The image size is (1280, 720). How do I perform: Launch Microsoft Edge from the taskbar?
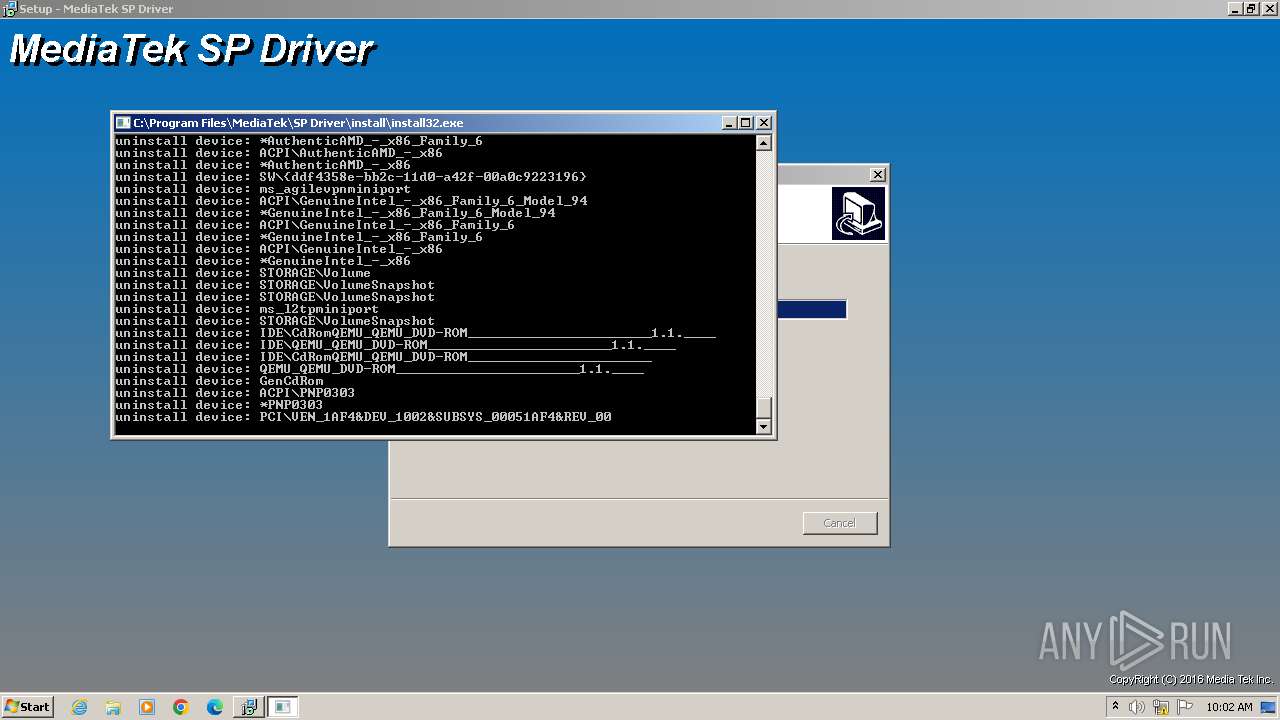[x=215, y=707]
